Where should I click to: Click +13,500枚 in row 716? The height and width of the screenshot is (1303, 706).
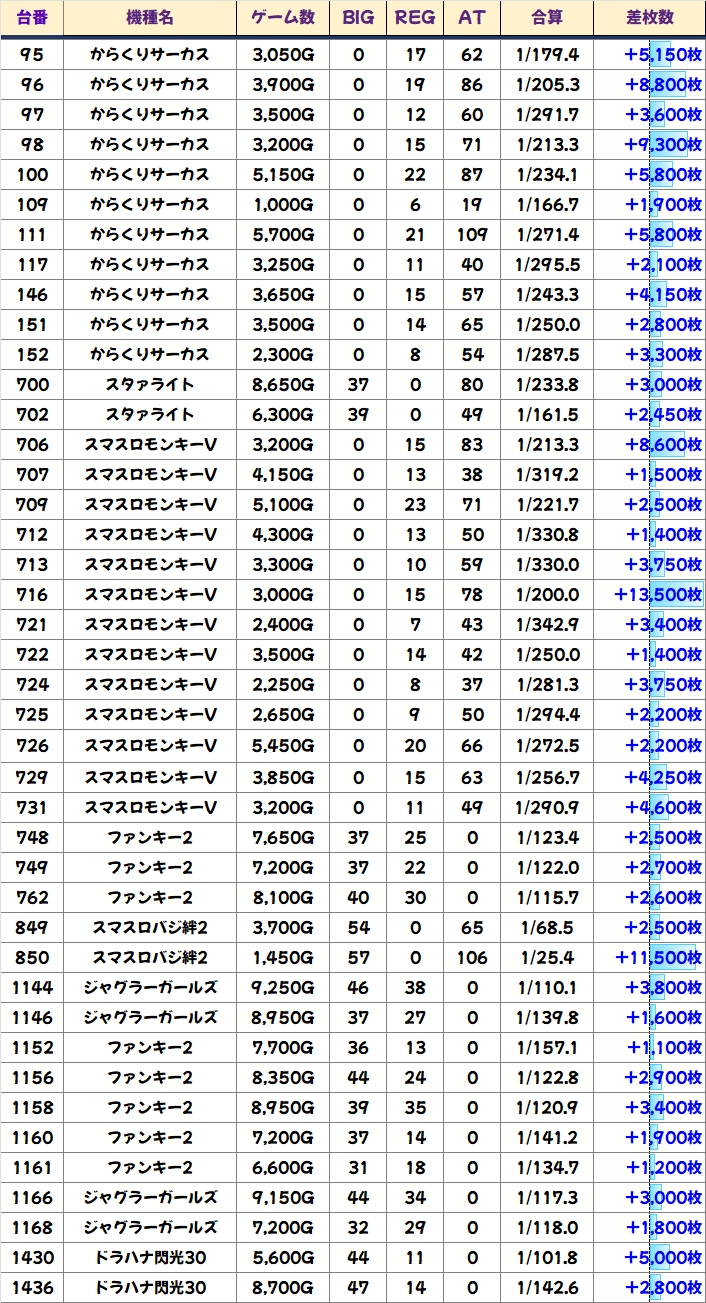click(x=658, y=594)
